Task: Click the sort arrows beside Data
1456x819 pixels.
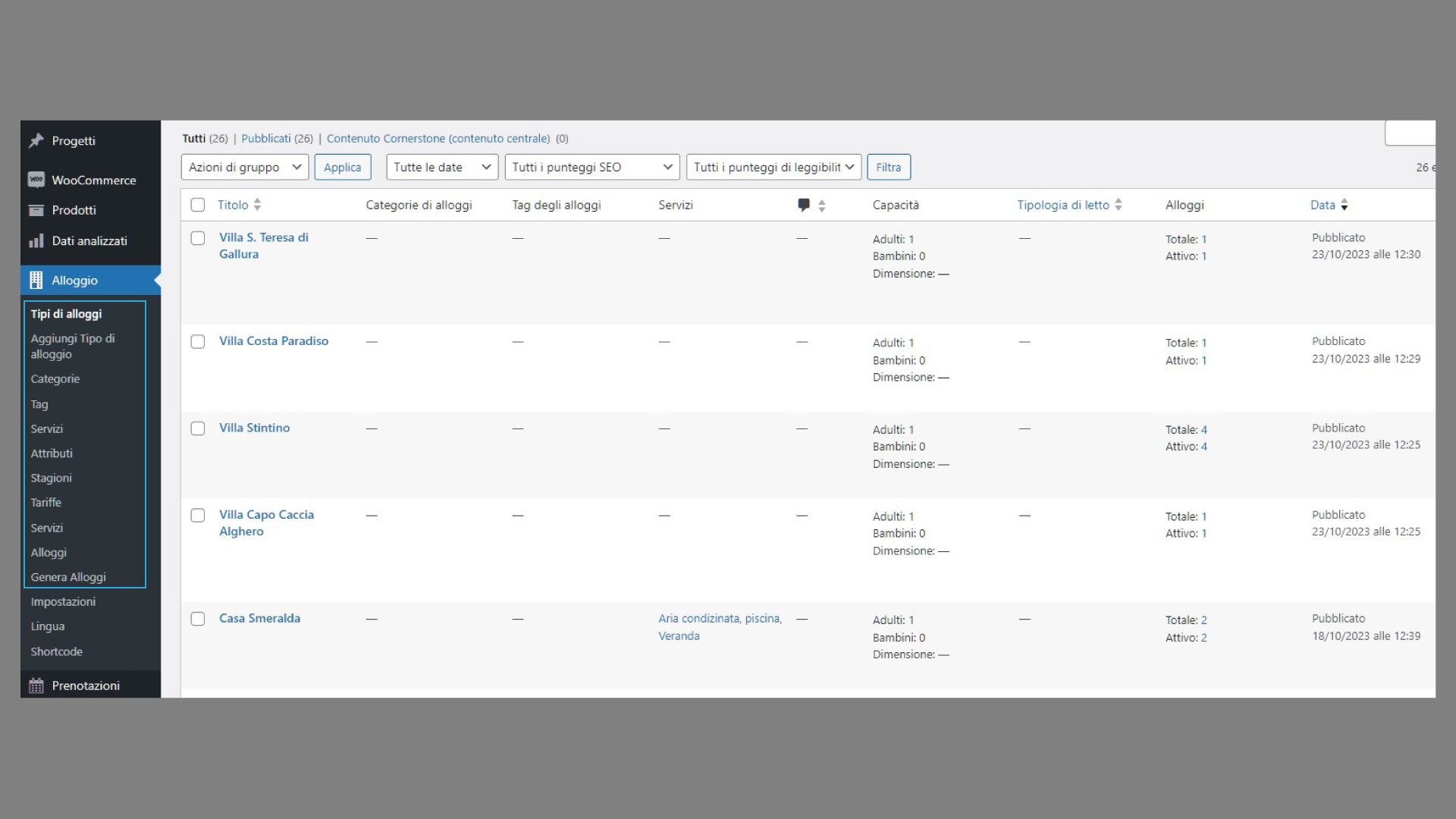Action: [1345, 205]
